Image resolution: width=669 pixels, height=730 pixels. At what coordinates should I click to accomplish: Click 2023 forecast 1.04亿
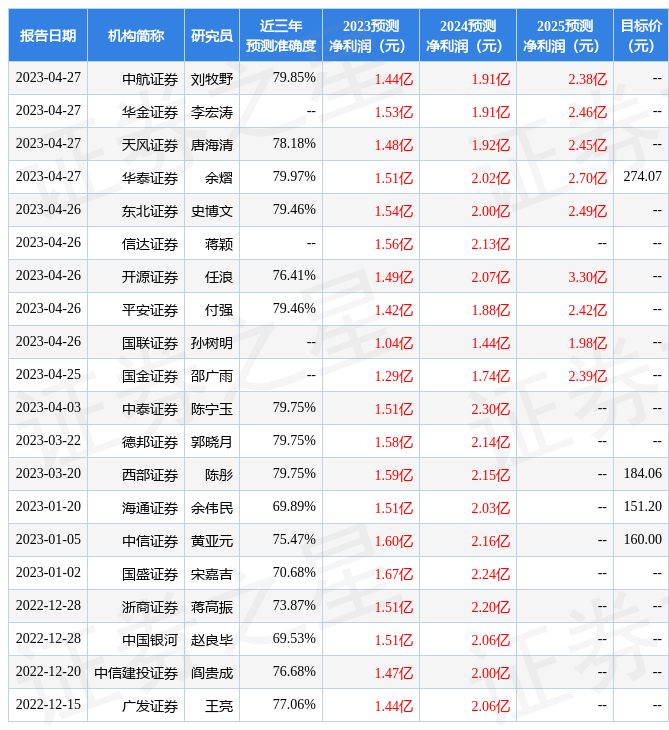394,343
